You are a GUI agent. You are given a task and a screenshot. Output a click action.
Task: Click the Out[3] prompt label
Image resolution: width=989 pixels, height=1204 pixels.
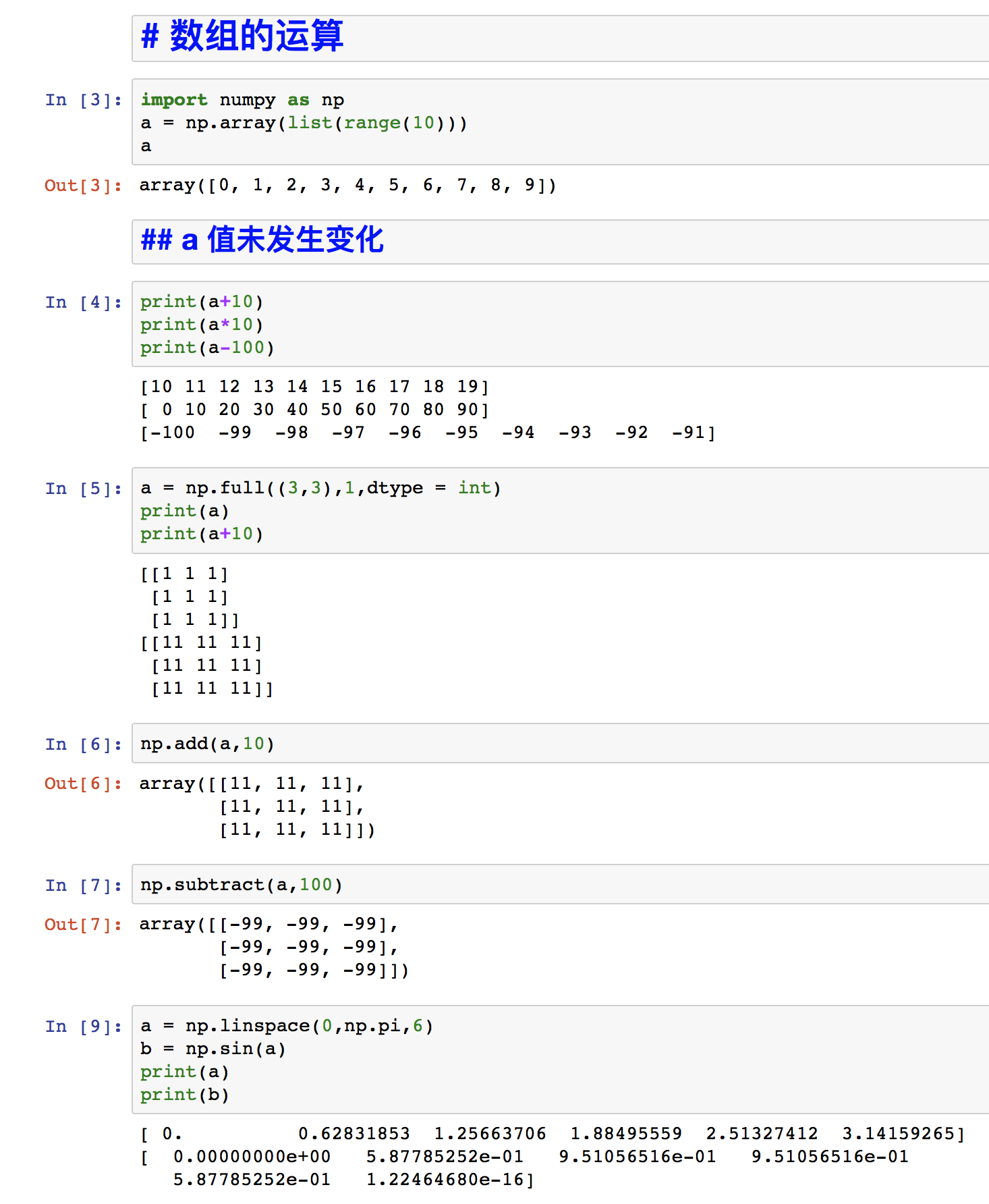(84, 186)
